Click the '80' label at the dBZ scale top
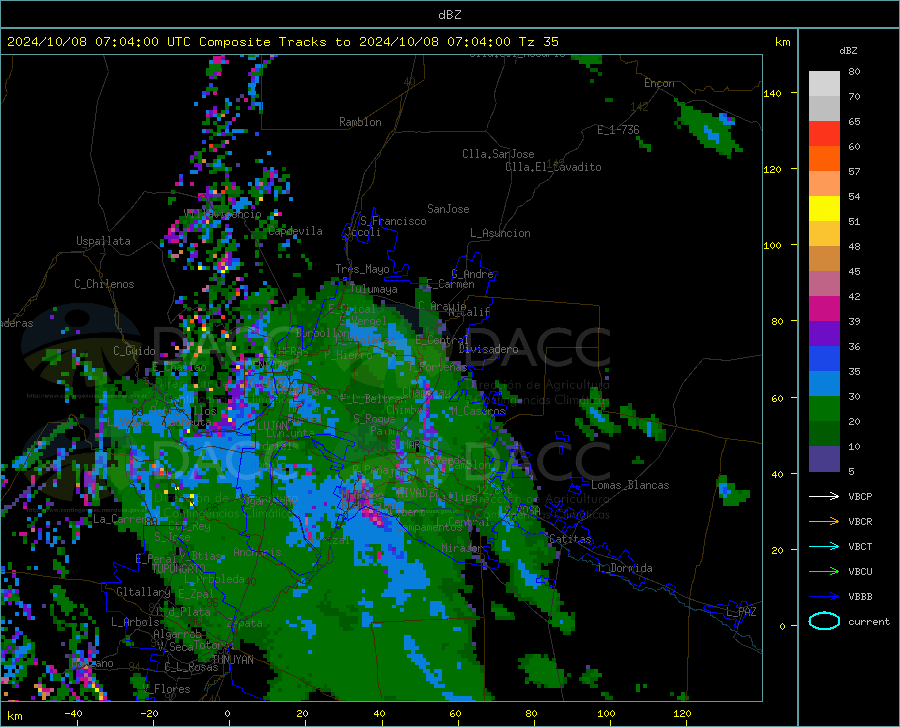 point(854,72)
